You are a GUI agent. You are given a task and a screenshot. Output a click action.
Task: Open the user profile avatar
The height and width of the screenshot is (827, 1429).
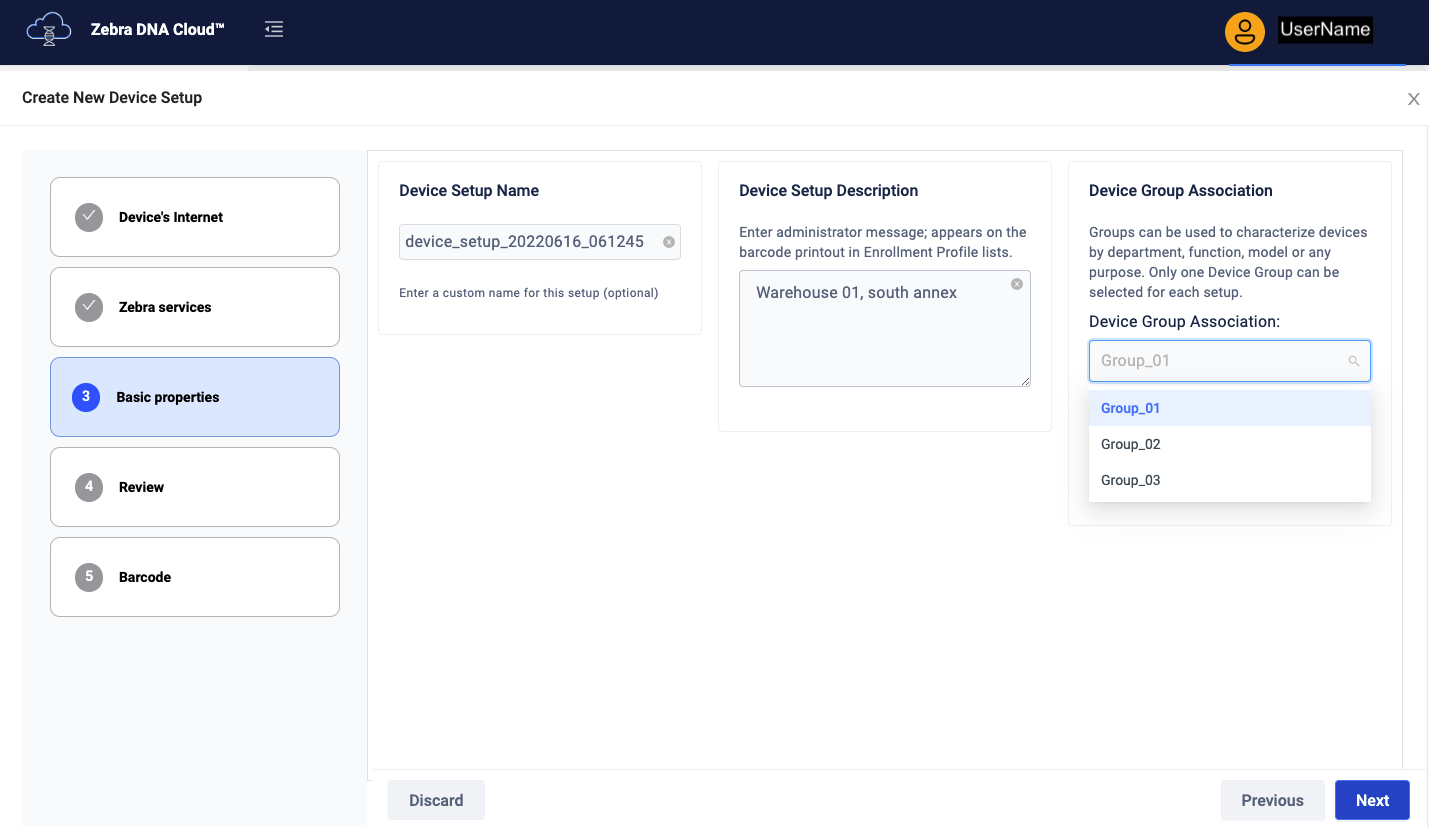tap(1245, 31)
